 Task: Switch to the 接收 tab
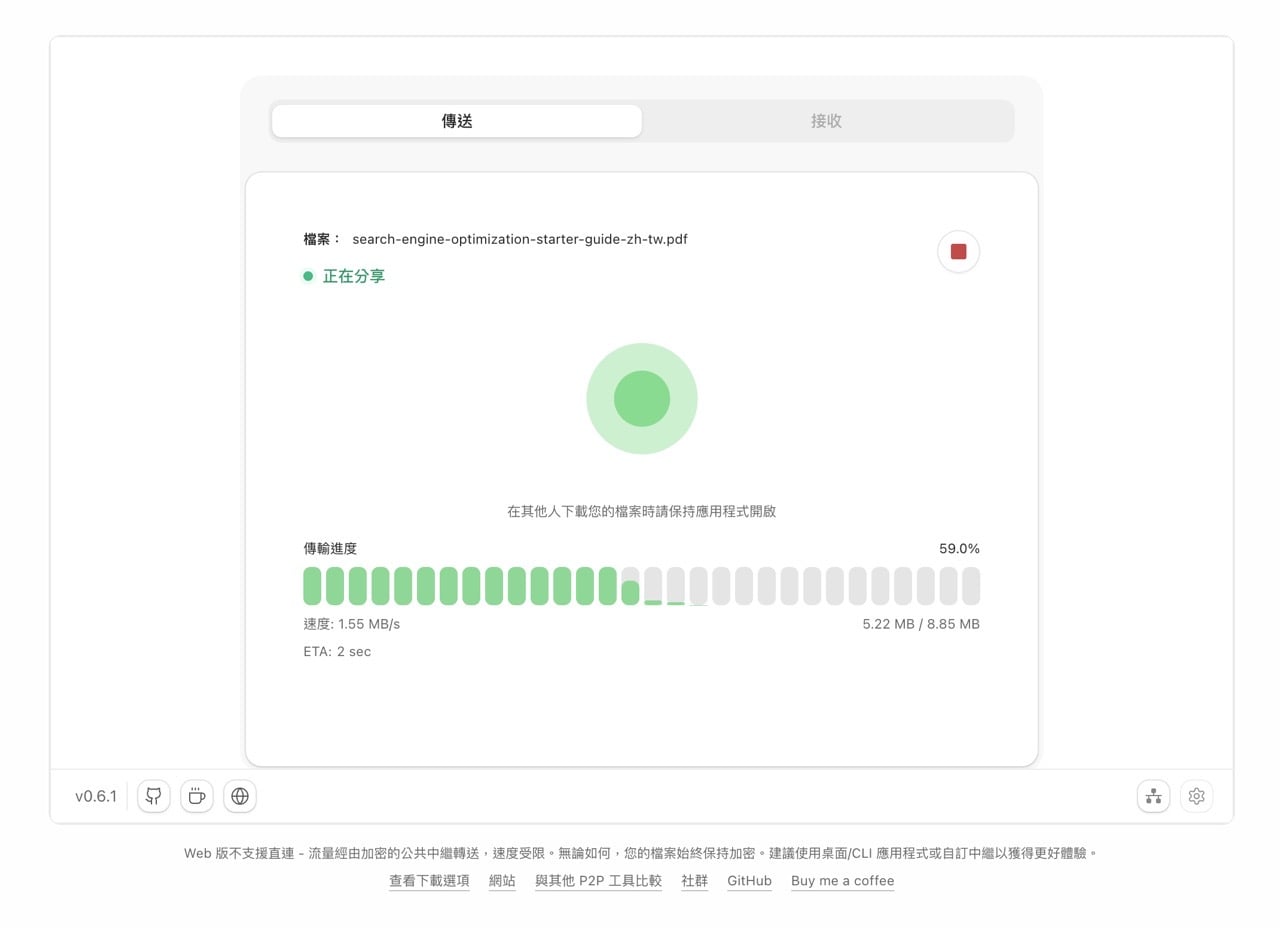click(826, 121)
